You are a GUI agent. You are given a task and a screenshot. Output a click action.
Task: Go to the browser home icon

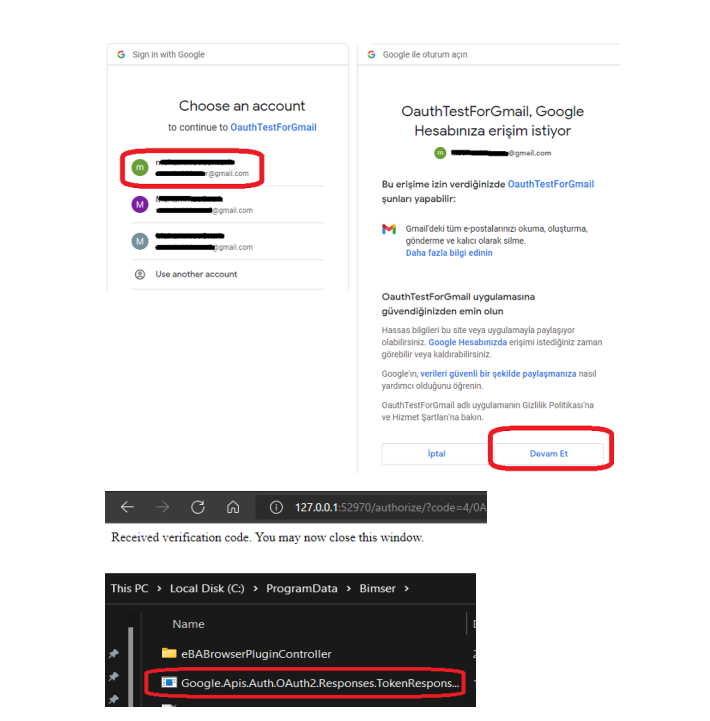click(x=233, y=507)
